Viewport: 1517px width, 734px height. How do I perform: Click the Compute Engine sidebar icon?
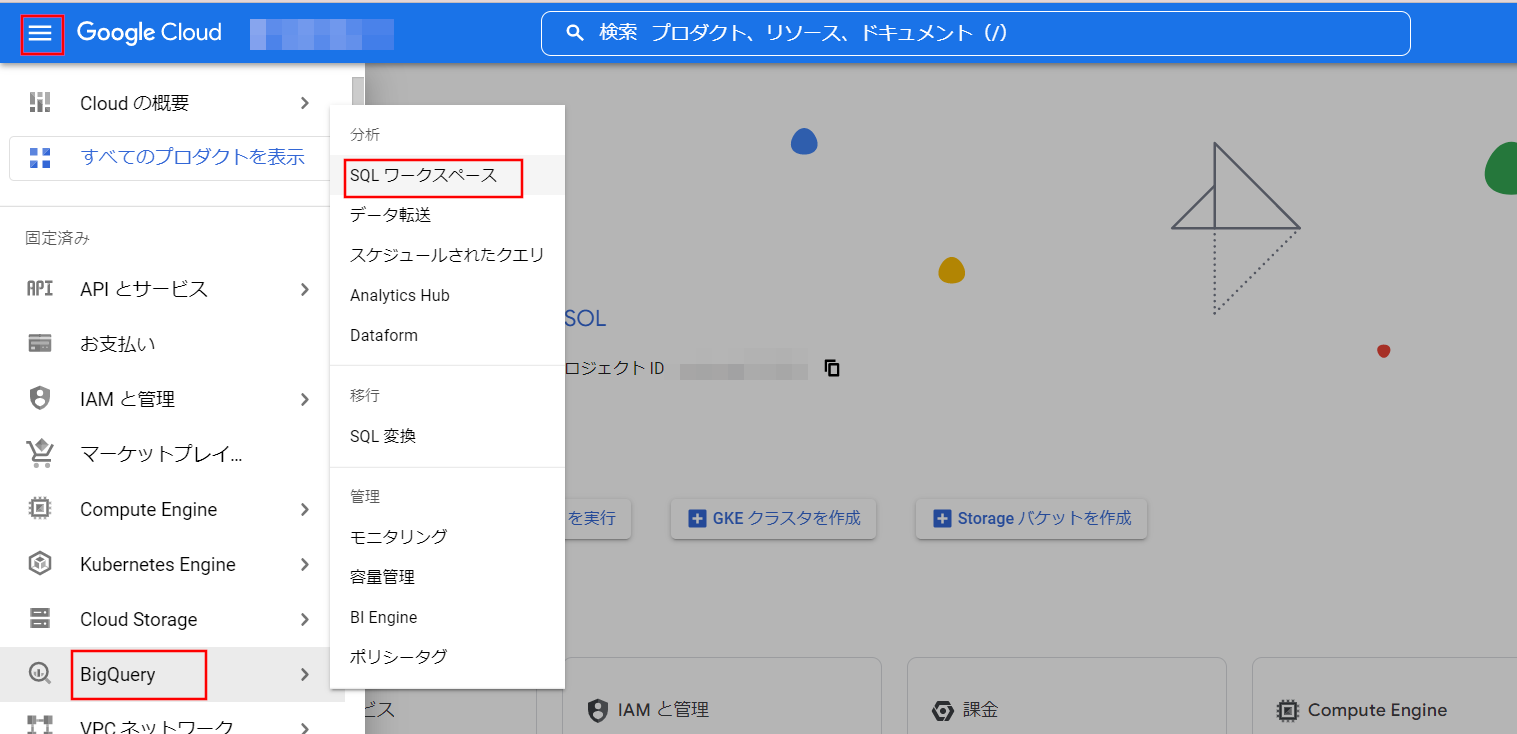click(39, 509)
